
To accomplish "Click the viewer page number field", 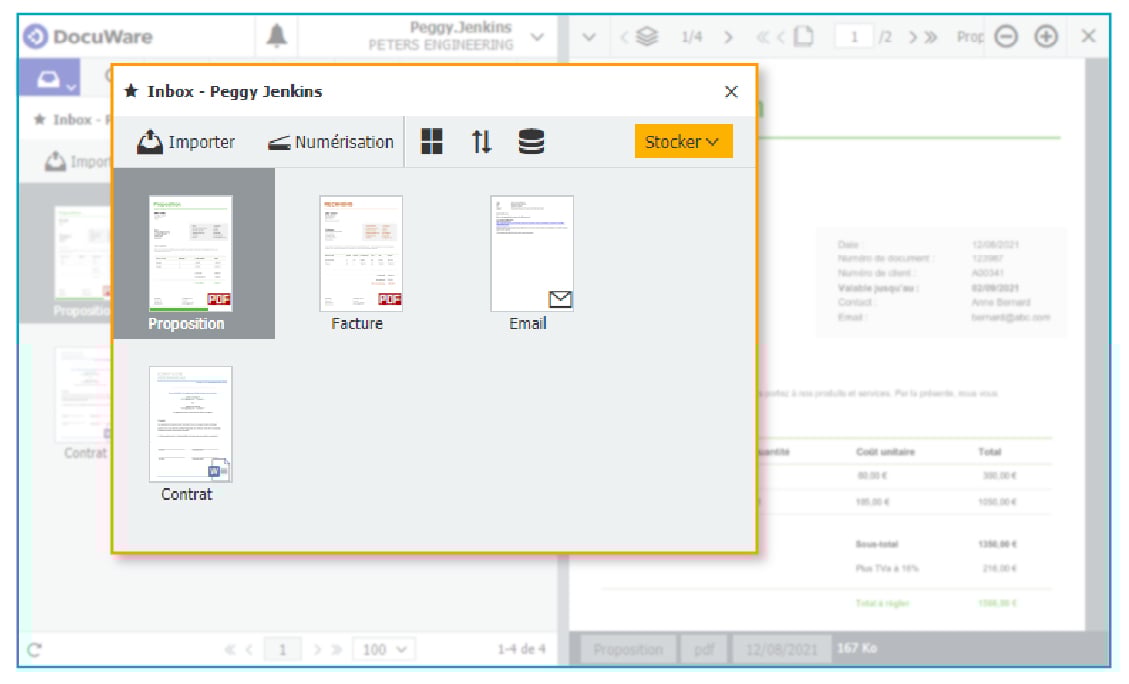I will pyautogui.click(x=854, y=37).
